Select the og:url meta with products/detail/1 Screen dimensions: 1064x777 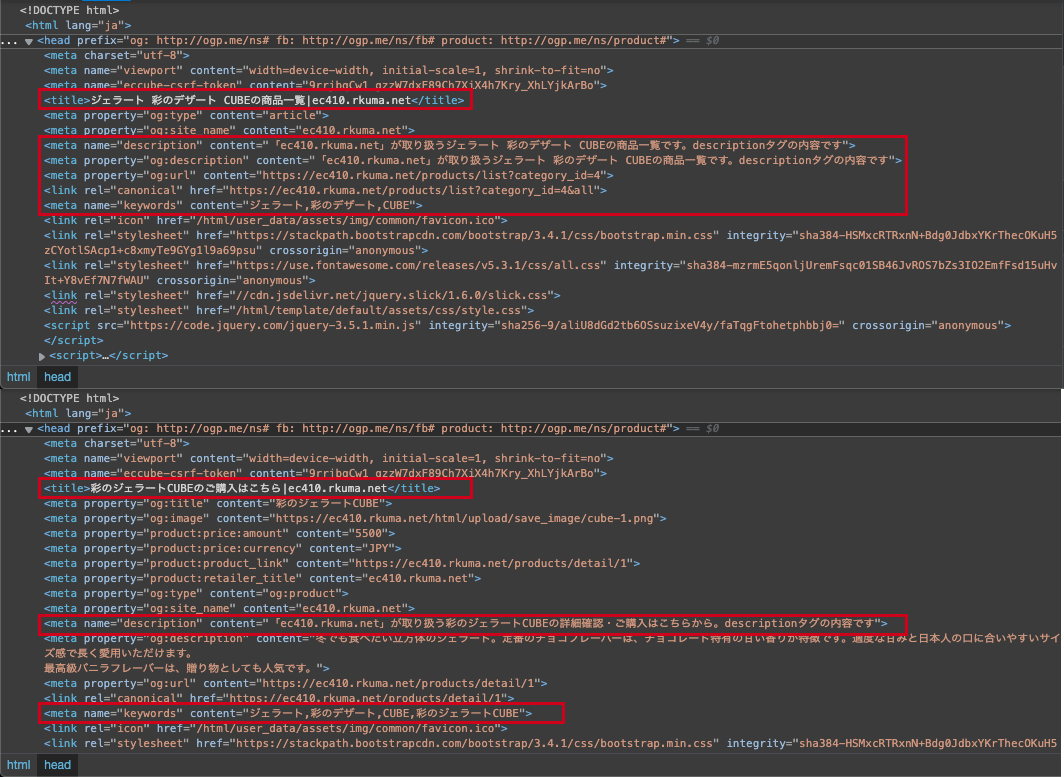[x=296, y=683]
